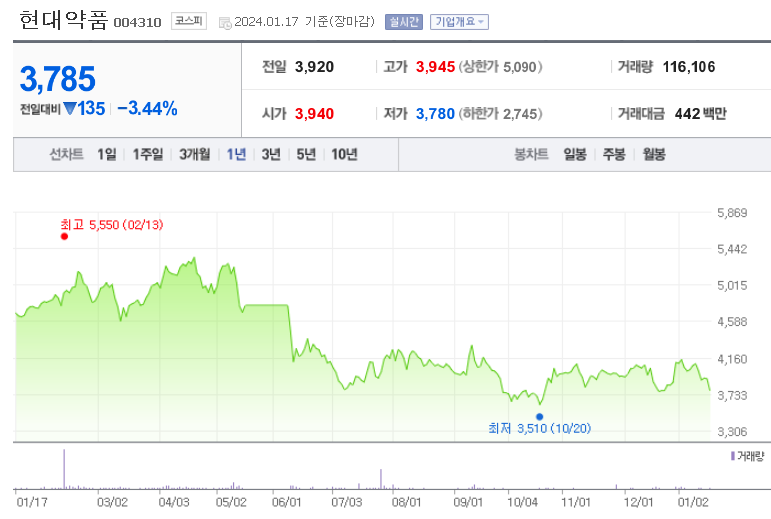Click the 실시간 badge button
The height and width of the screenshot is (519, 771).
404,22
